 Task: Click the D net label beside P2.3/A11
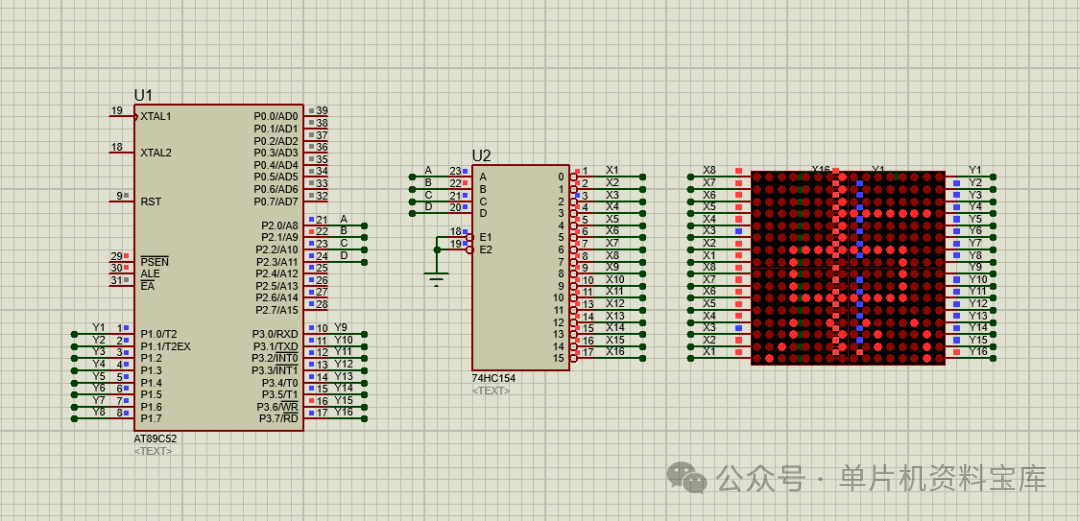pos(344,256)
